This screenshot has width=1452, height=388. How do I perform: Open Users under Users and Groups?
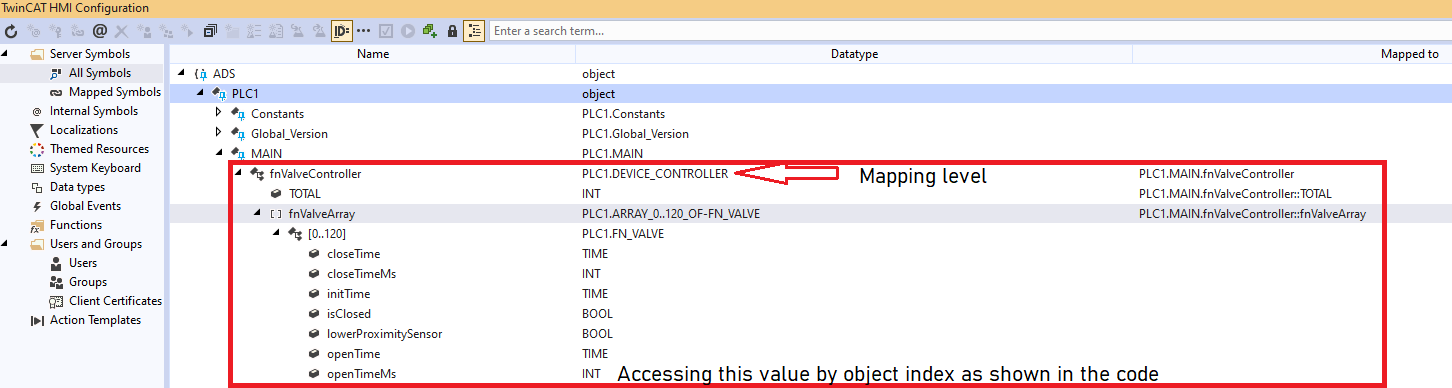[83, 263]
